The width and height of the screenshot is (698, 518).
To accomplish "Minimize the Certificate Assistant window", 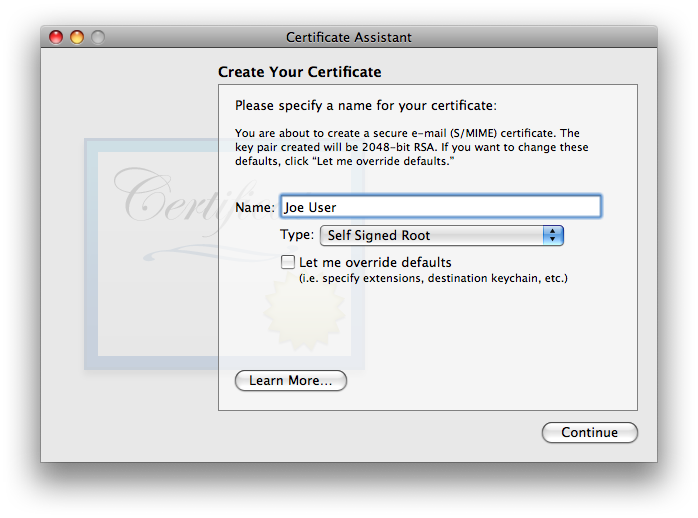I will point(77,37).
